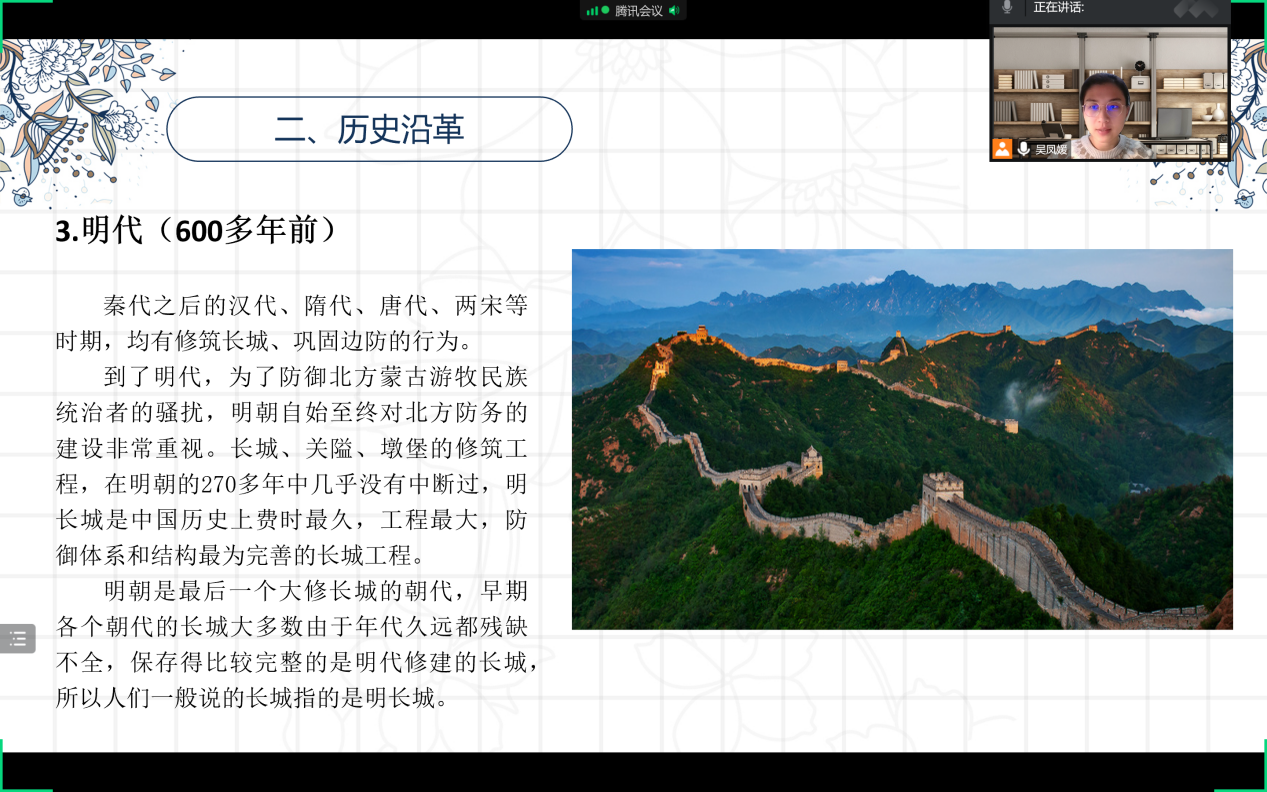Screen dimensions: 1267x792
Task: Click the network signal strength bars icon
Action: pyautogui.click(x=592, y=11)
